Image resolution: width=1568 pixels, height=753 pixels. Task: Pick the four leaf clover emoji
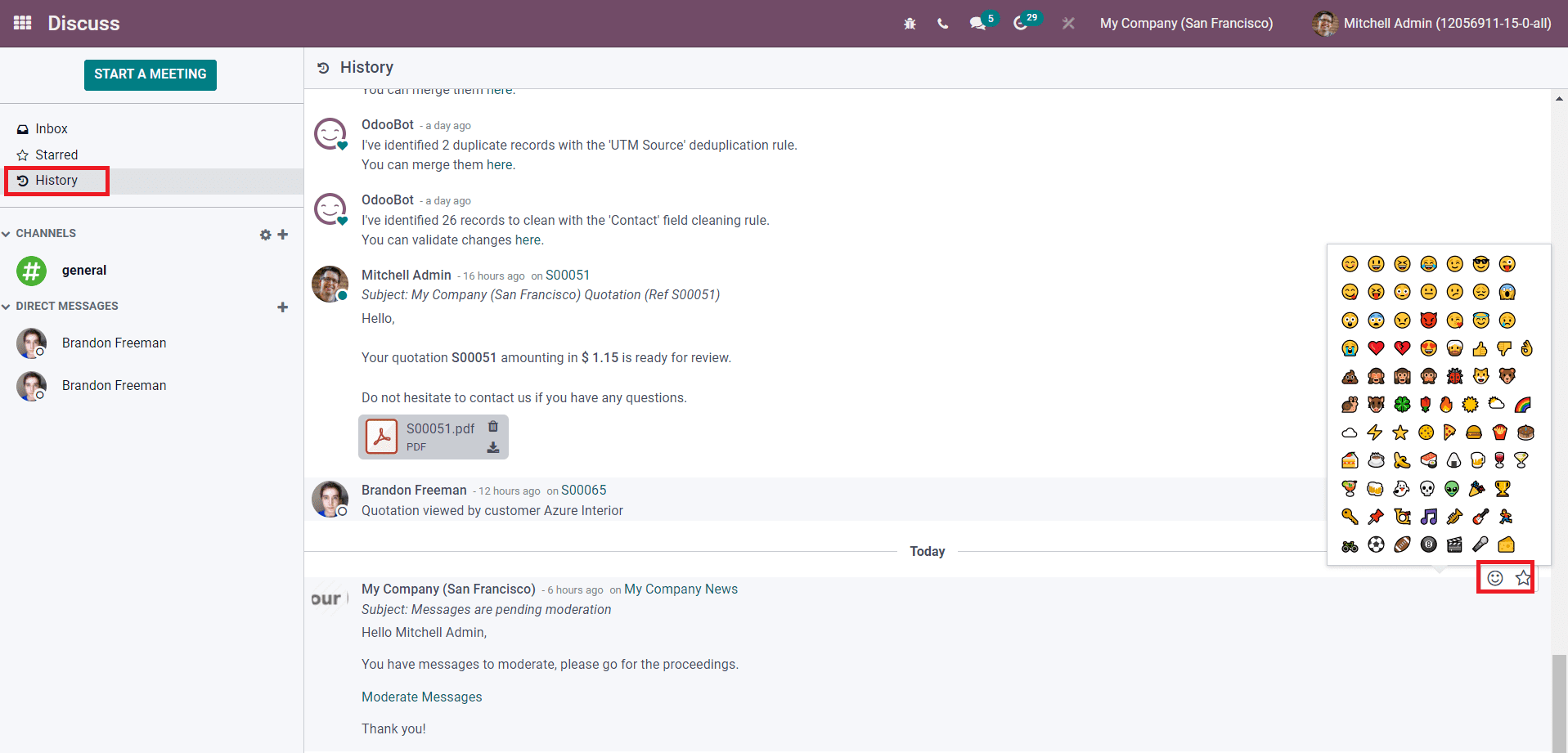tap(1402, 404)
